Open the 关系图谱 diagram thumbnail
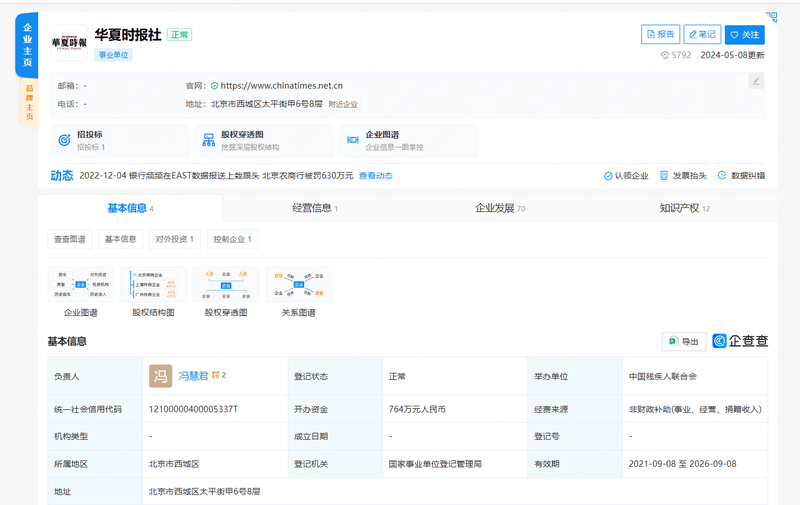The image size is (800, 505). coord(299,285)
